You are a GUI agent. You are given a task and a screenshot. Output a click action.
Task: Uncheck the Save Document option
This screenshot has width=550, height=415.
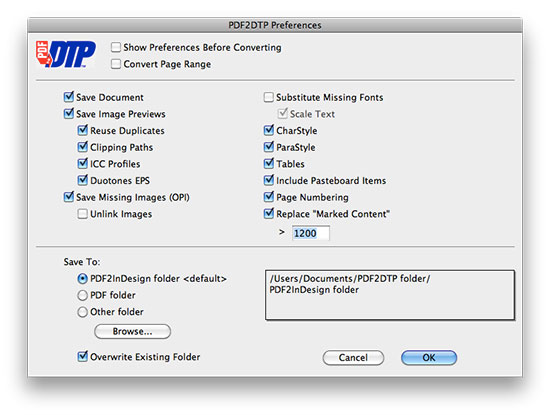[69, 97]
